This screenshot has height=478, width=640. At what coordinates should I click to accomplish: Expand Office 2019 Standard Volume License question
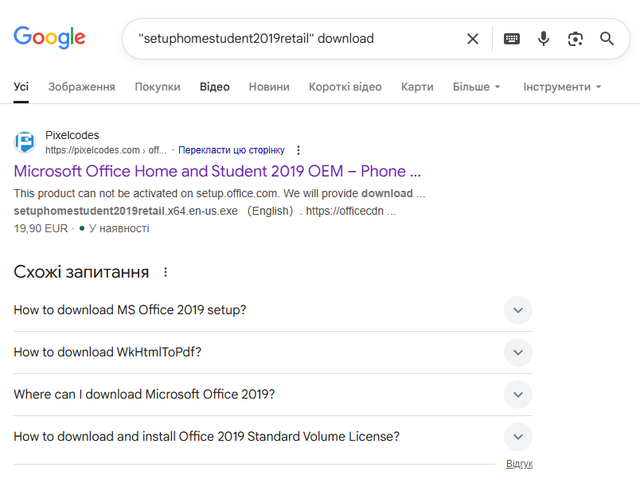(517, 436)
